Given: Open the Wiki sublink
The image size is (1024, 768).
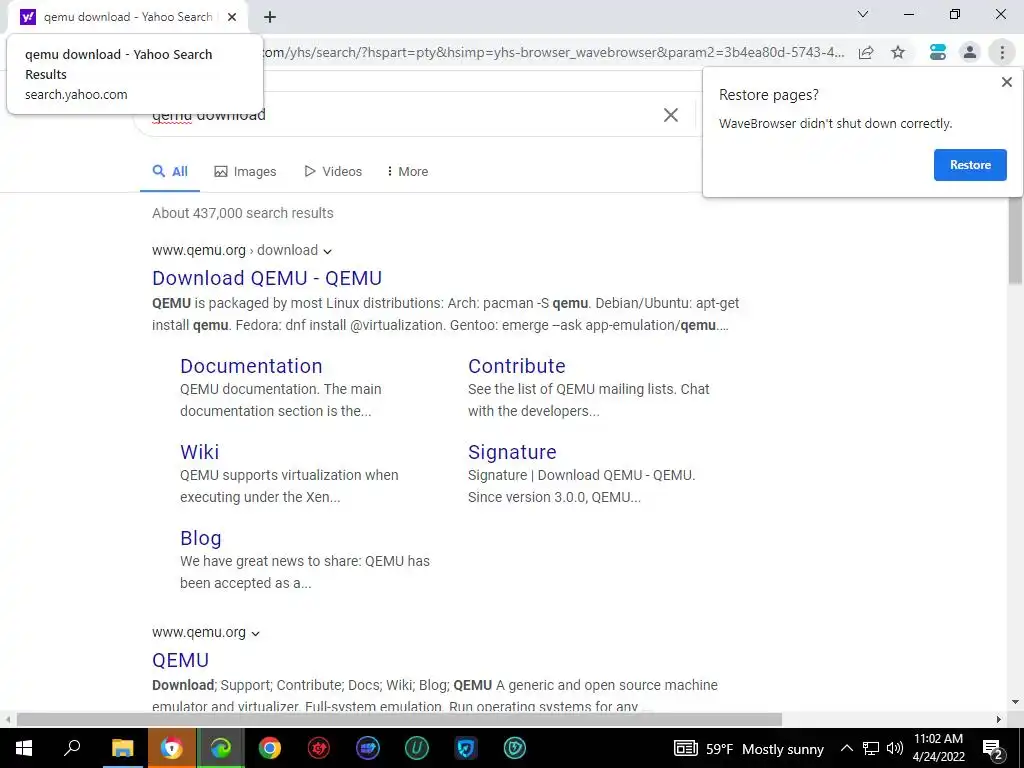Looking at the screenshot, I should (200, 452).
